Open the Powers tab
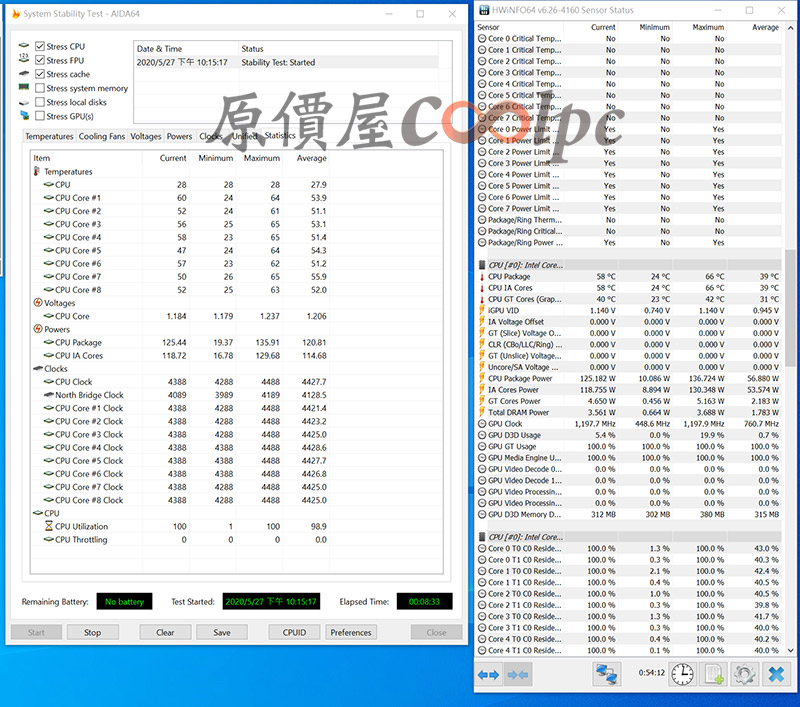Screen dimensions: 800x707 point(179,136)
